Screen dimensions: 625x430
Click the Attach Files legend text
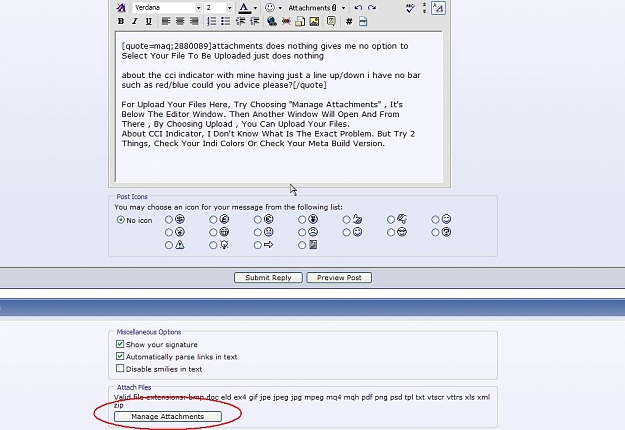point(134,387)
